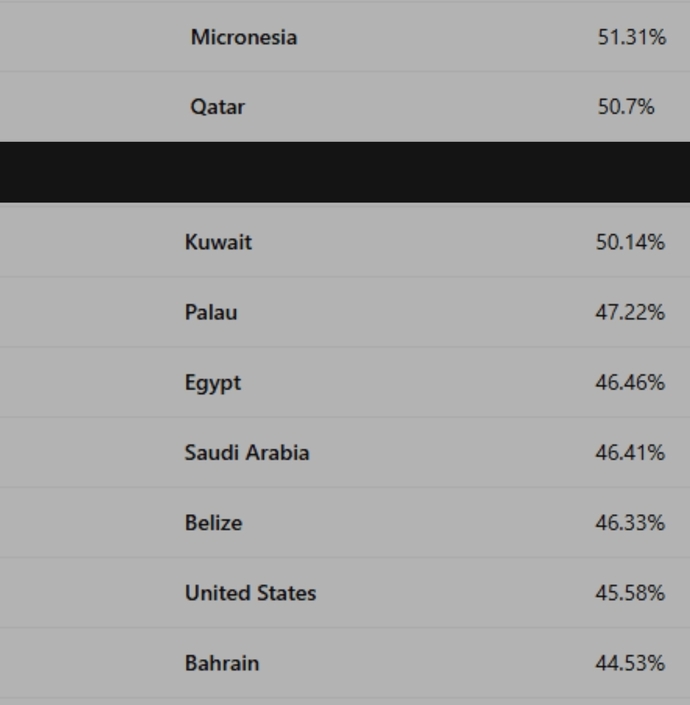Click the Qatar country label
Viewport: 690px width, 705px height.
click(218, 107)
